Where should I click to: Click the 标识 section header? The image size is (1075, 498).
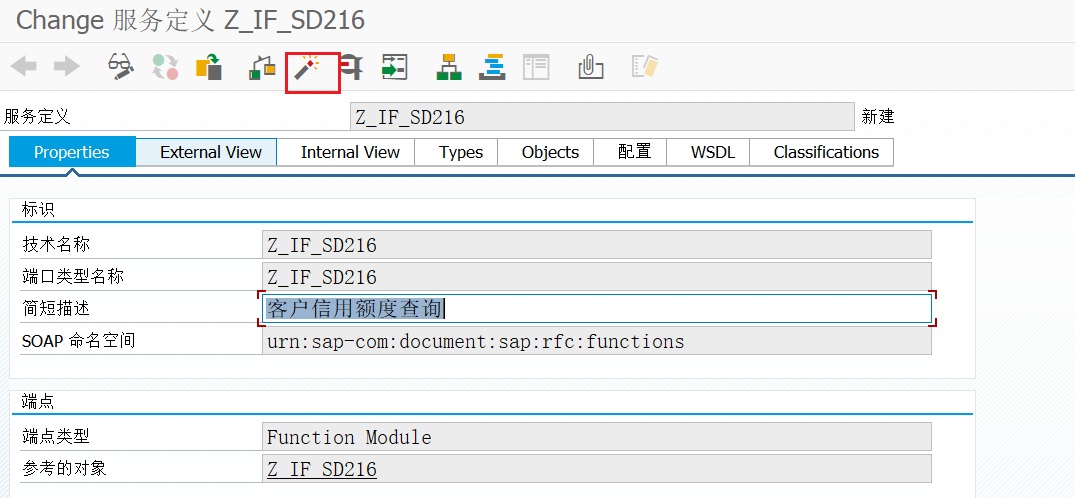point(38,210)
